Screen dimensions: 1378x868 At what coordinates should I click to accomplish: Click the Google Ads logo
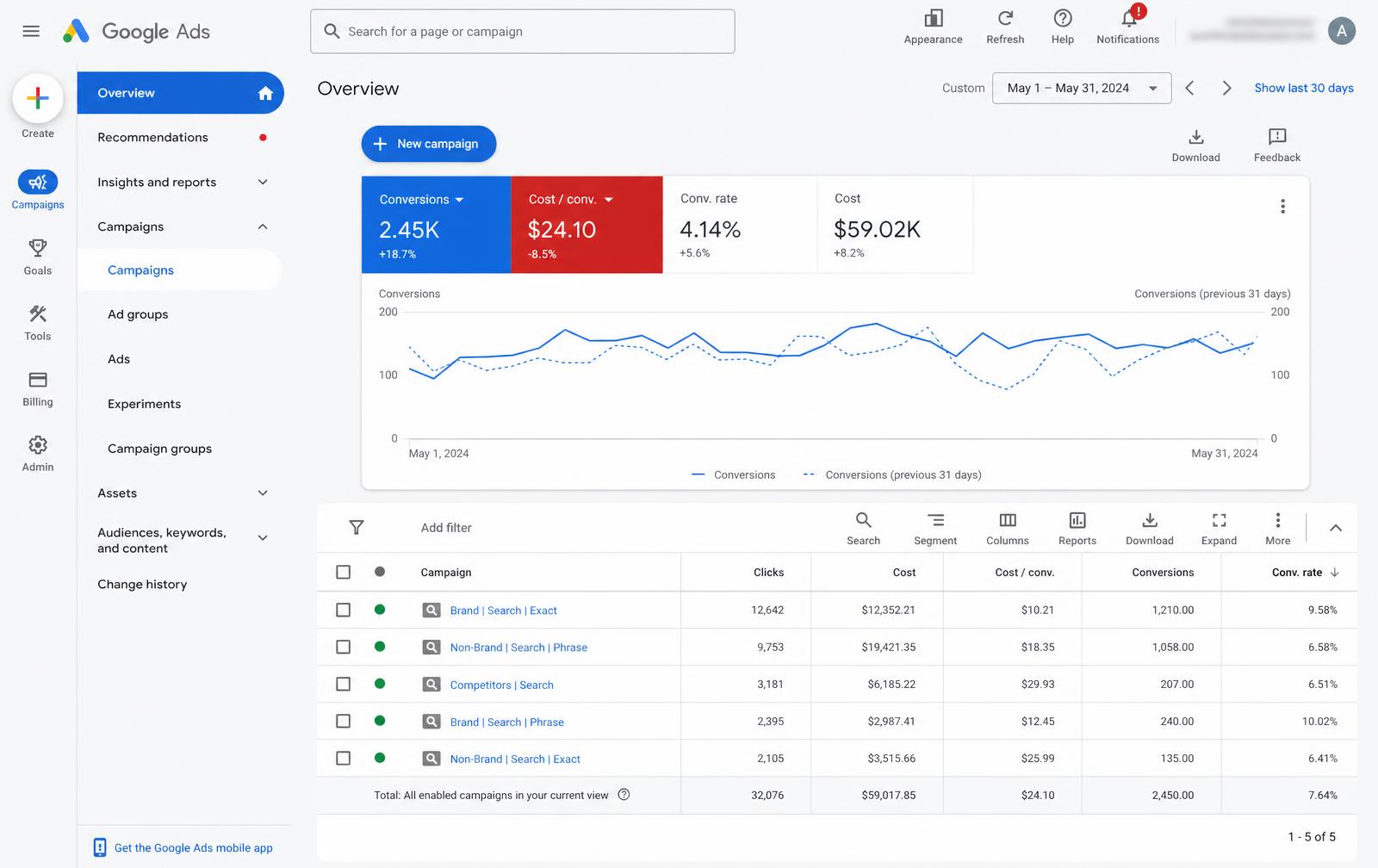136,32
